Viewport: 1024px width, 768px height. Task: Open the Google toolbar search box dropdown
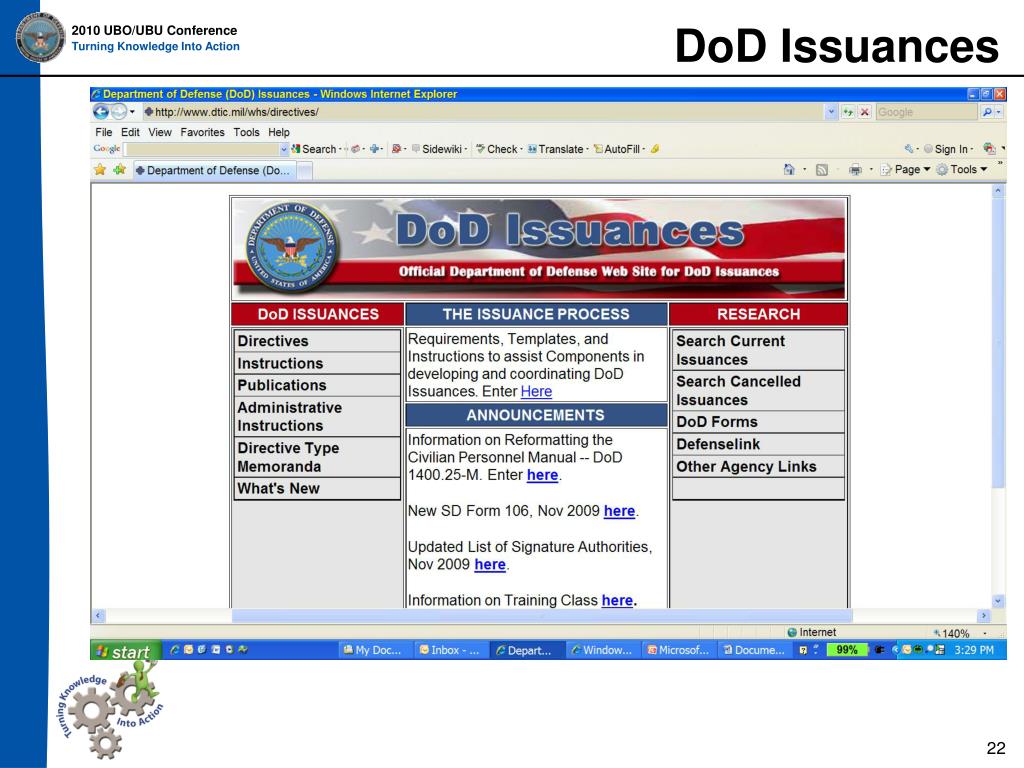284,150
